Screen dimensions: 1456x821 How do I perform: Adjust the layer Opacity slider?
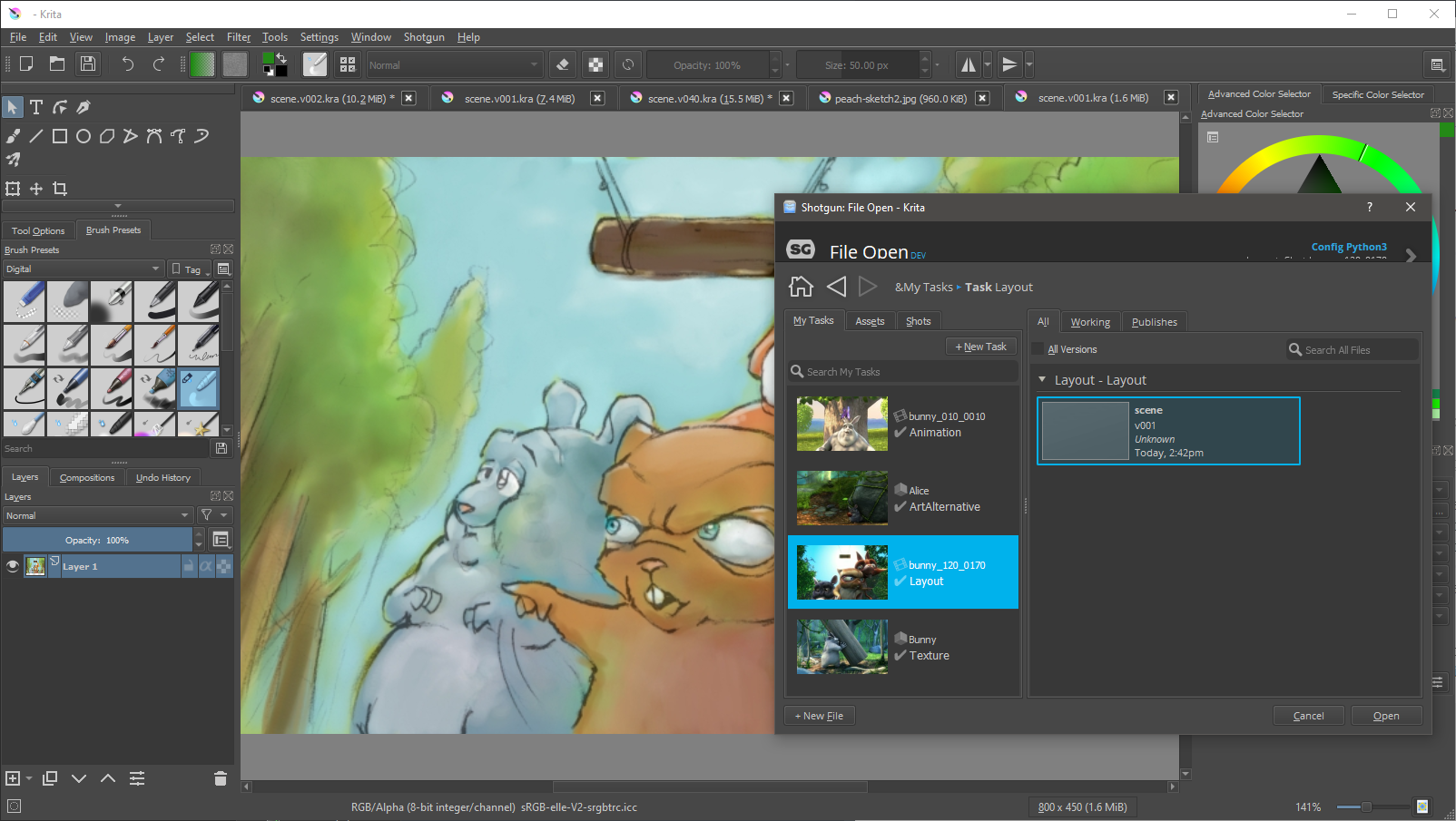point(97,540)
